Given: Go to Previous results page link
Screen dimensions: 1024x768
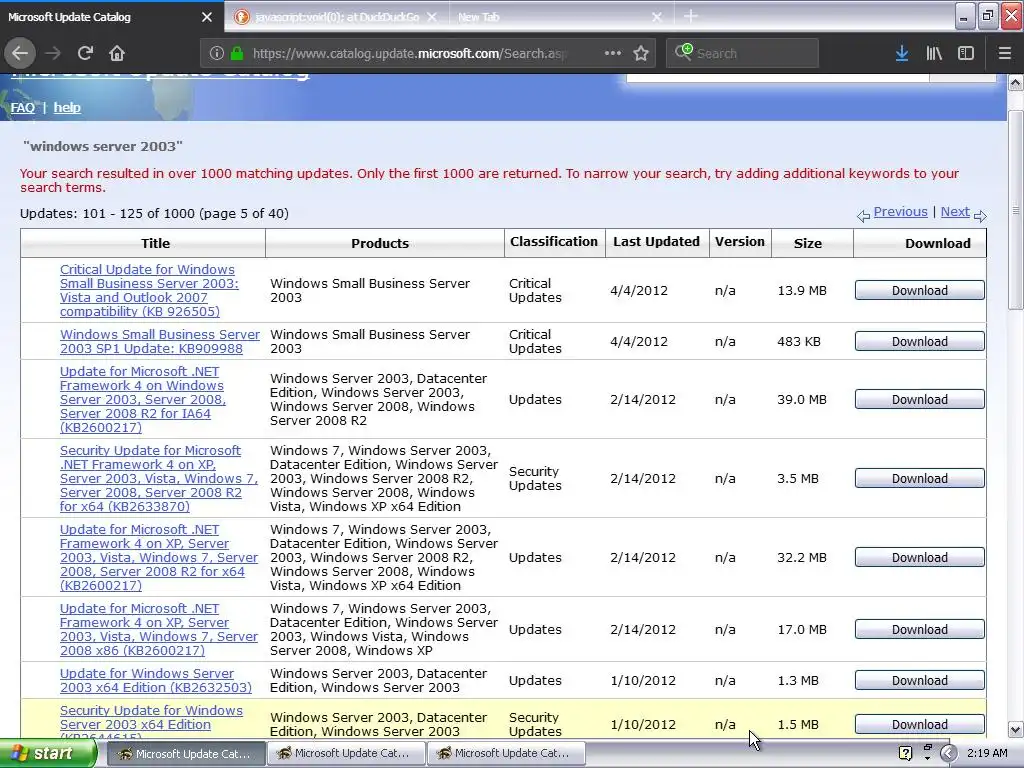Looking at the screenshot, I should point(900,212).
